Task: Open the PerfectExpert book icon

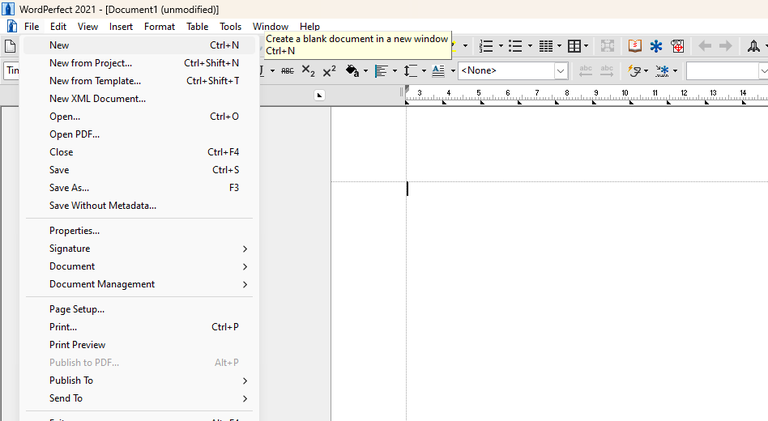Action: (x=635, y=47)
